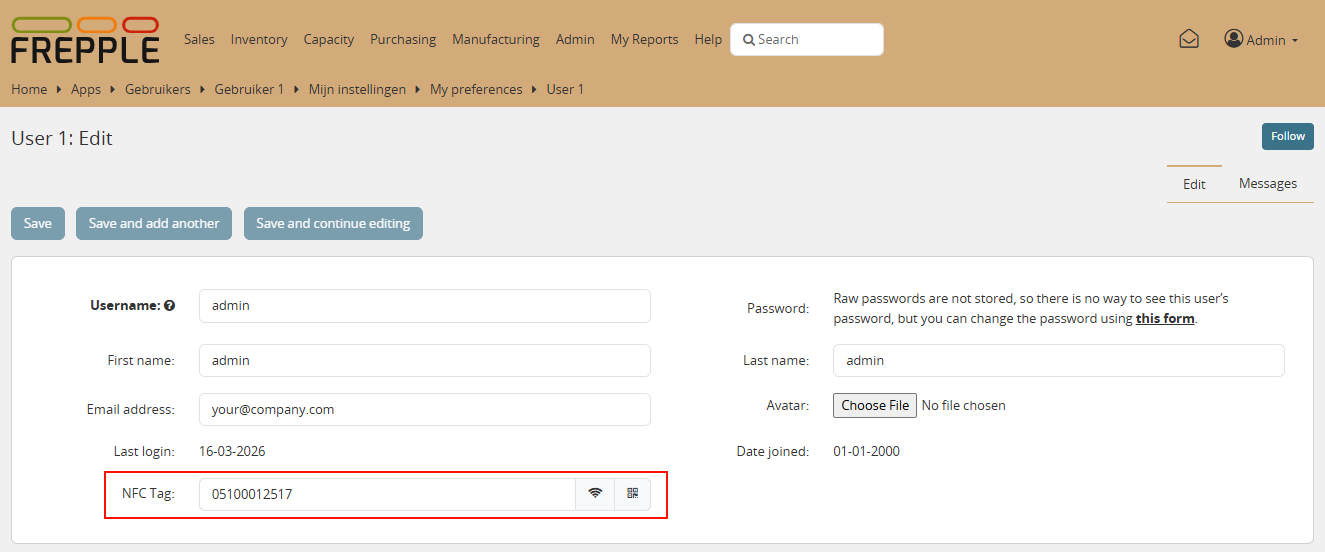This screenshot has height=552, width=1325.
Task: Click Choose File for avatar
Action: click(x=874, y=405)
